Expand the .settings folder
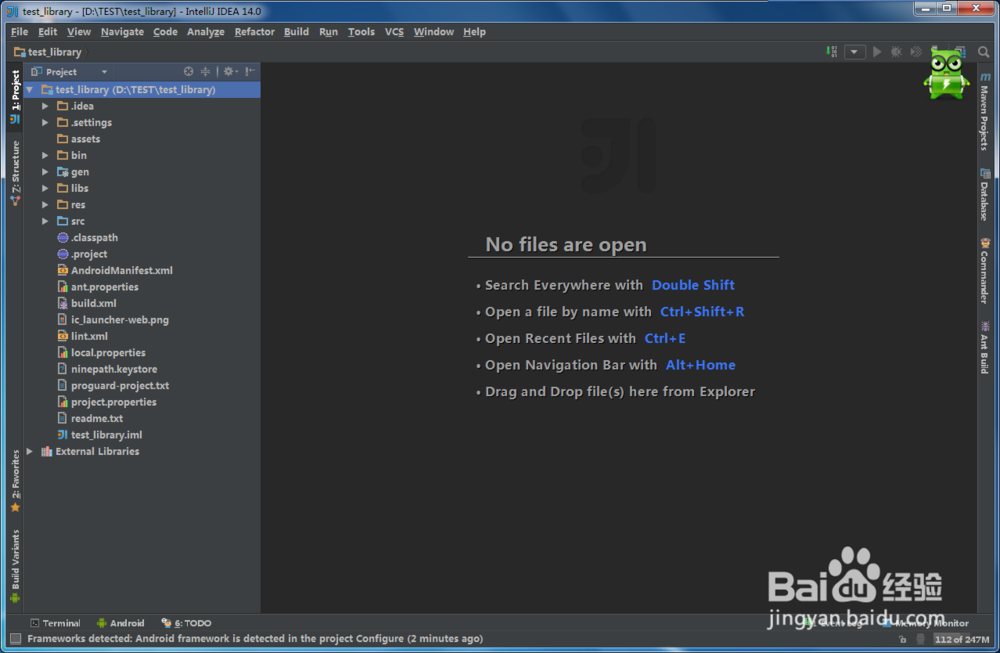Image resolution: width=1000 pixels, height=653 pixels. coord(45,122)
